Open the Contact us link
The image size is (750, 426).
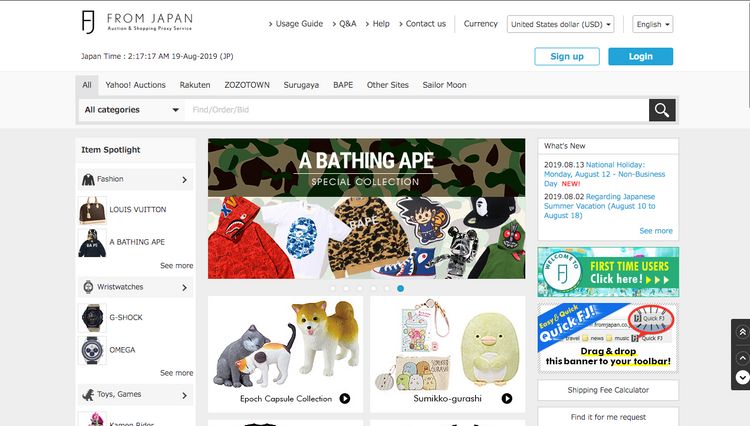click(x=422, y=24)
